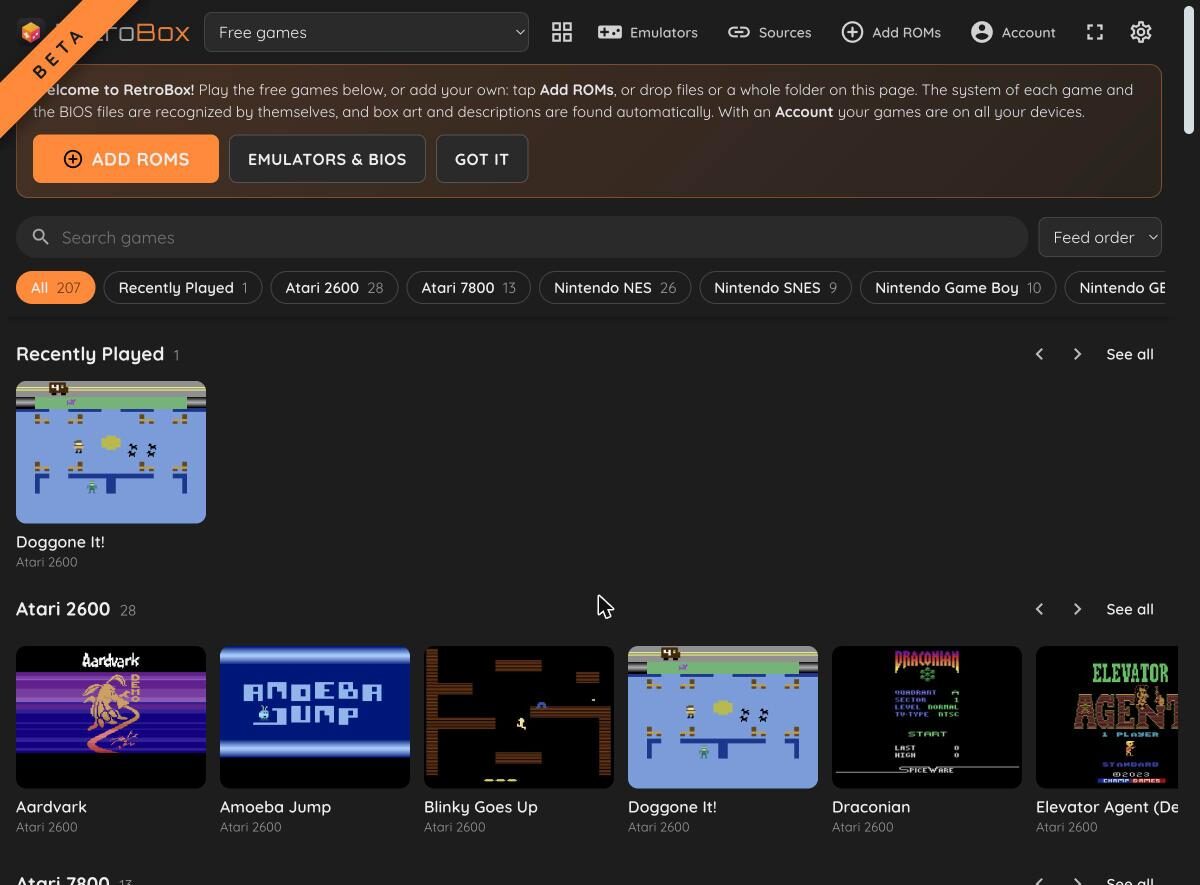This screenshot has width=1200, height=885.
Task: Open the Free games dropdown
Action: [366, 32]
